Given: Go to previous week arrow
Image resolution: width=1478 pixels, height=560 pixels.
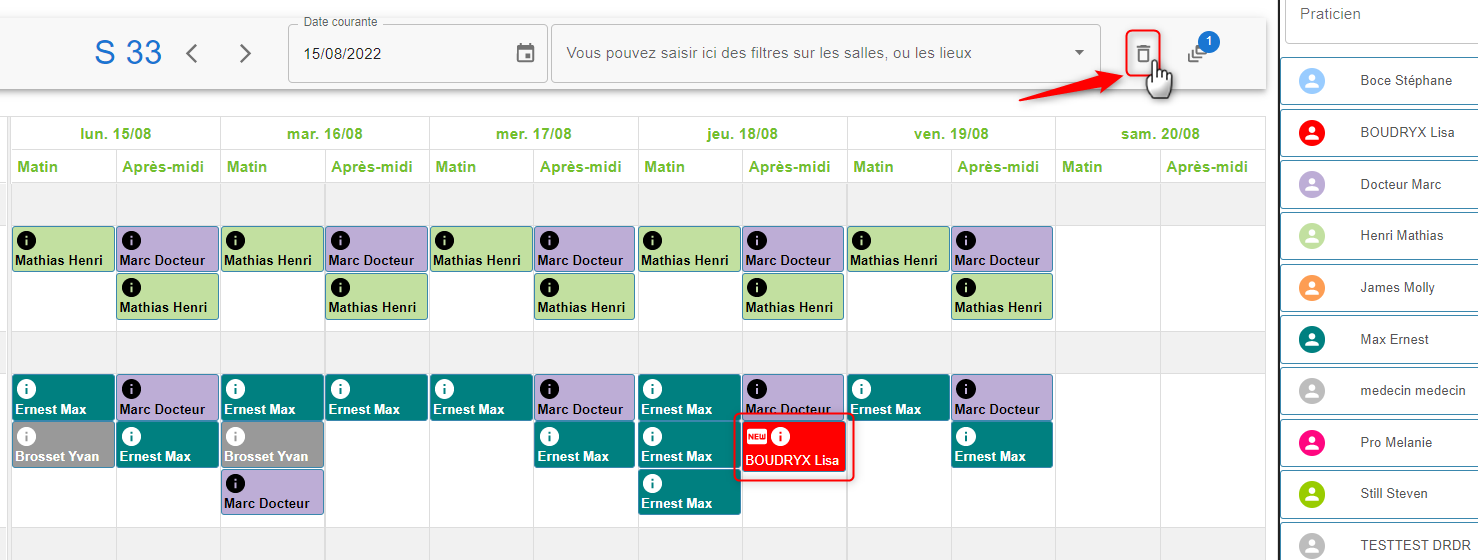Looking at the screenshot, I should pyautogui.click(x=192, y=53).
